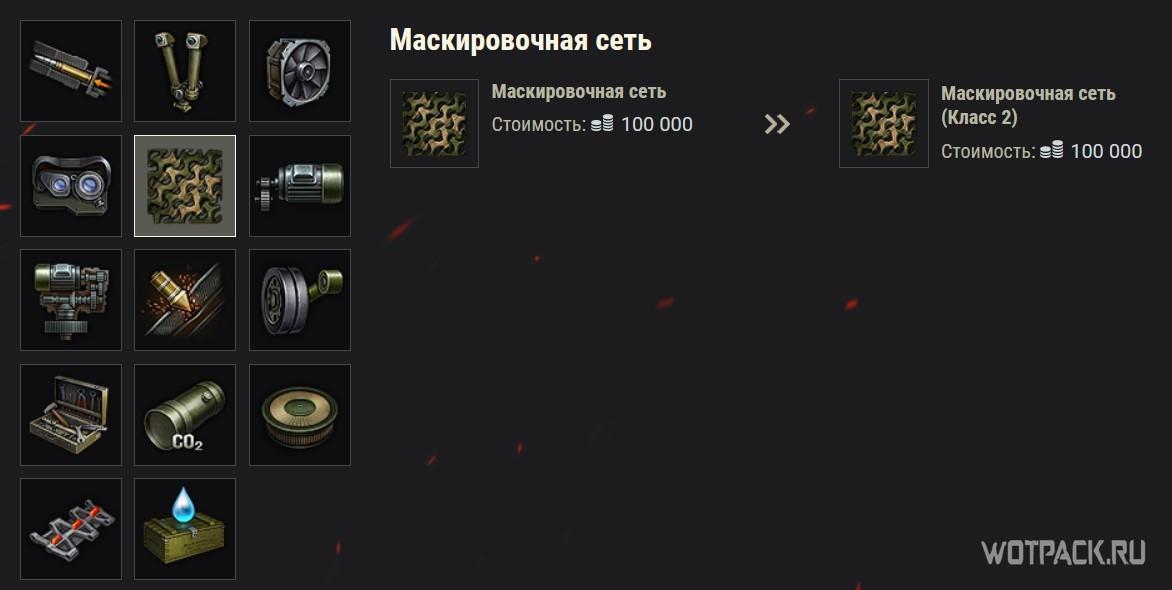Viewport: 1172px width, 590px height.
Task: Select the Toolbox equipment icon
Action: [71, 415]
